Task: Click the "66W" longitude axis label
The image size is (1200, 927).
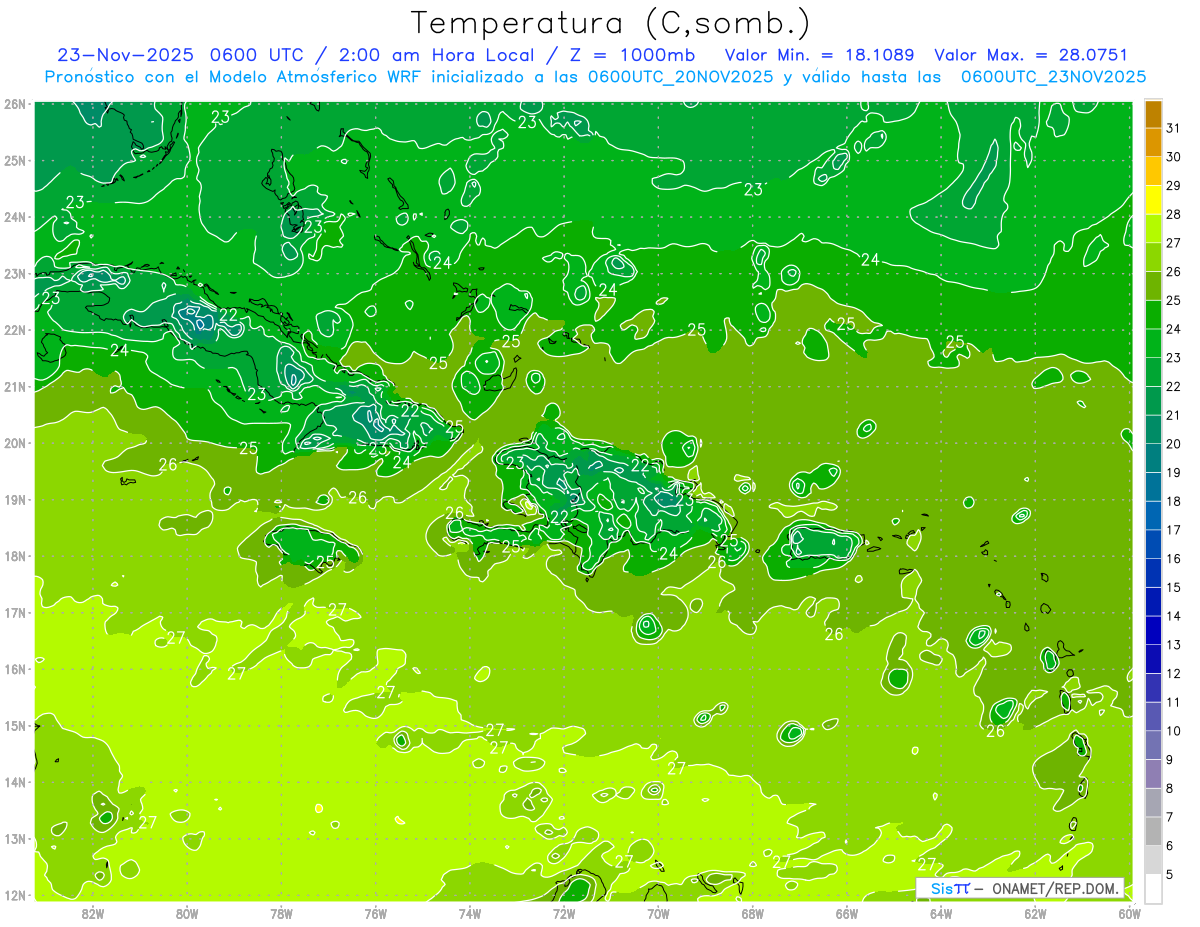Action: pyautogui.click(x=846, y=913)
